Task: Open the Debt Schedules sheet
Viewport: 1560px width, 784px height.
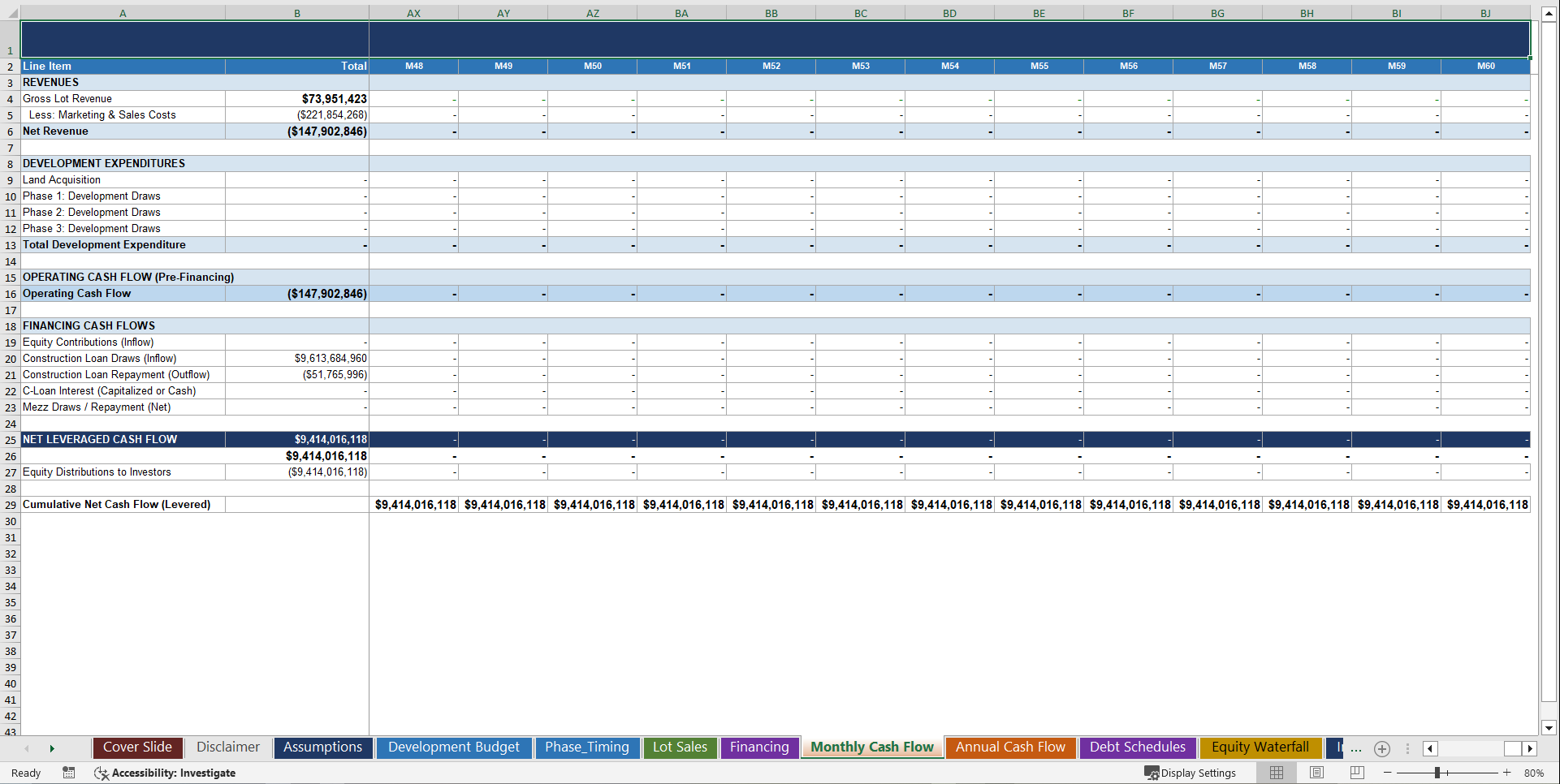Action: click(1137, 747)
